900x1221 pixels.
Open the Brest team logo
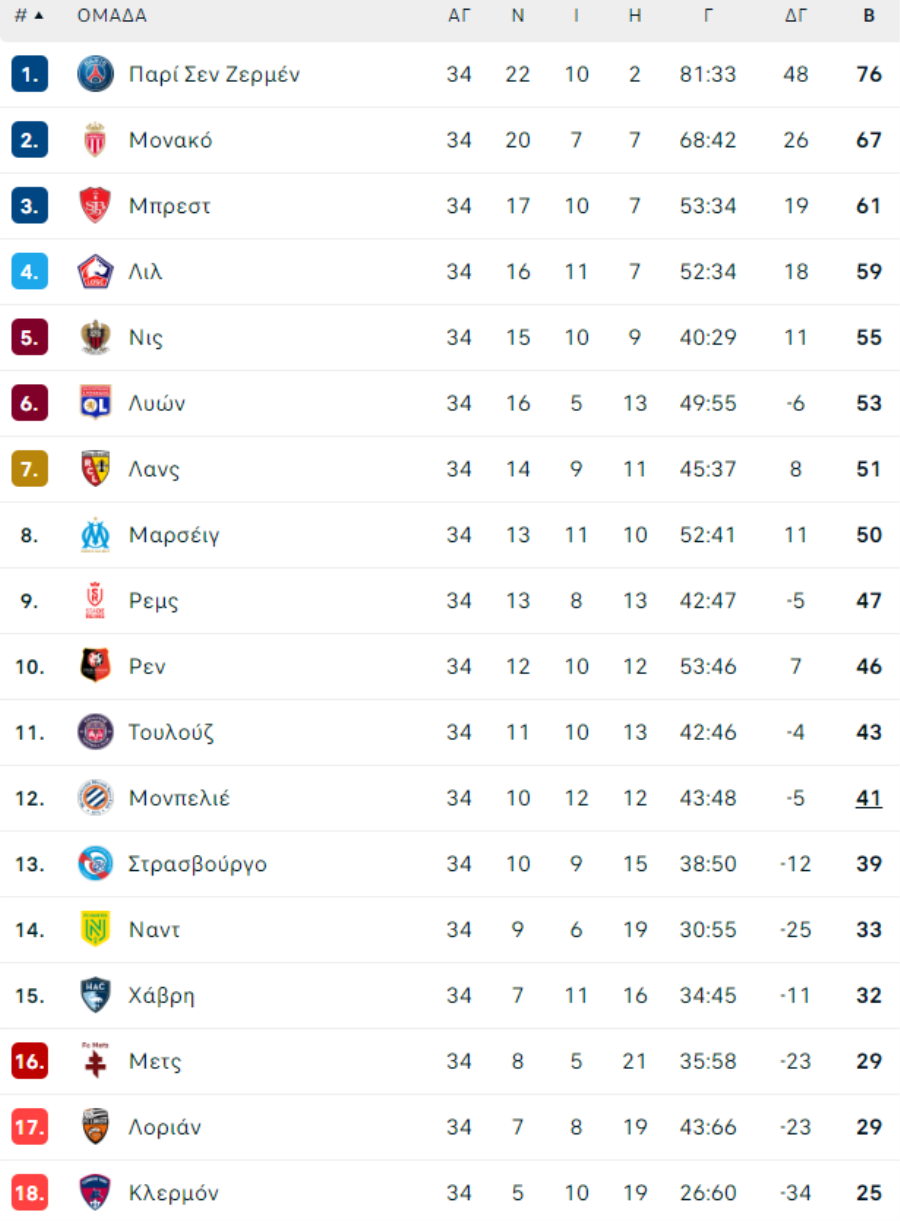coord(95,206)
